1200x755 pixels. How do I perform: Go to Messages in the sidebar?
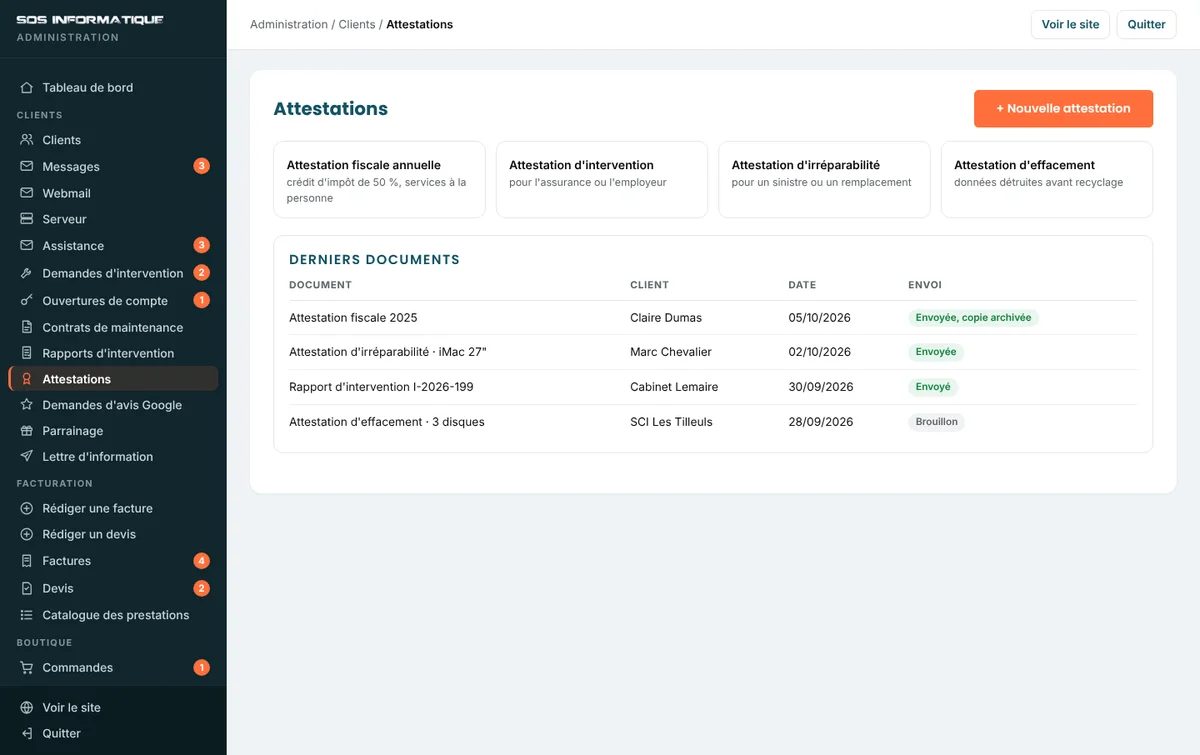point(113,166)
